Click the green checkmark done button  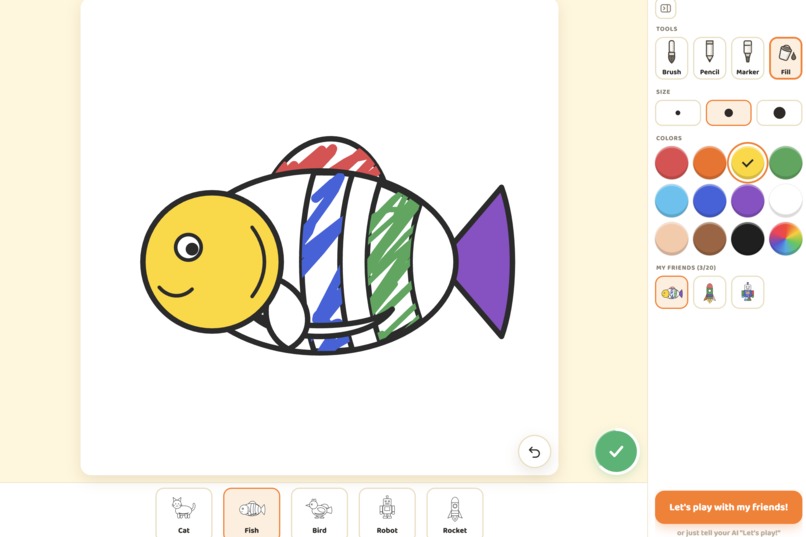tap(616, 451)
